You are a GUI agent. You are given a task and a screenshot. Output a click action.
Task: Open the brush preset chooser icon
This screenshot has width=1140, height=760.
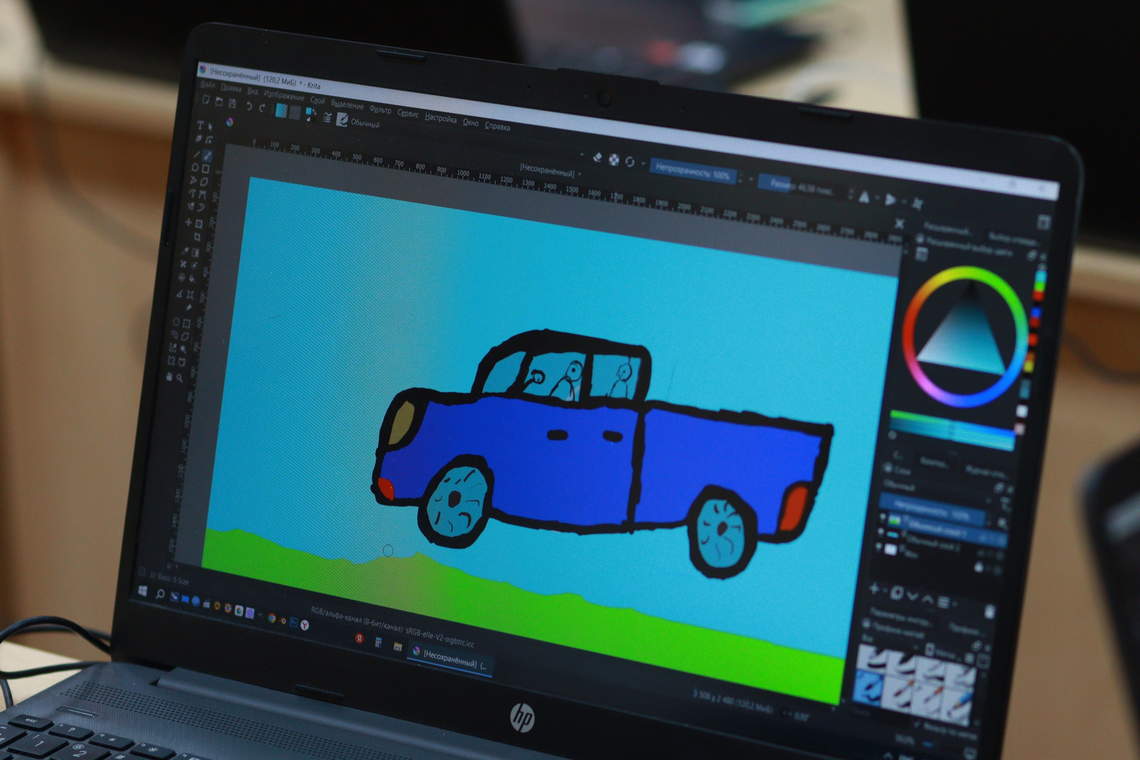(342, 120)
